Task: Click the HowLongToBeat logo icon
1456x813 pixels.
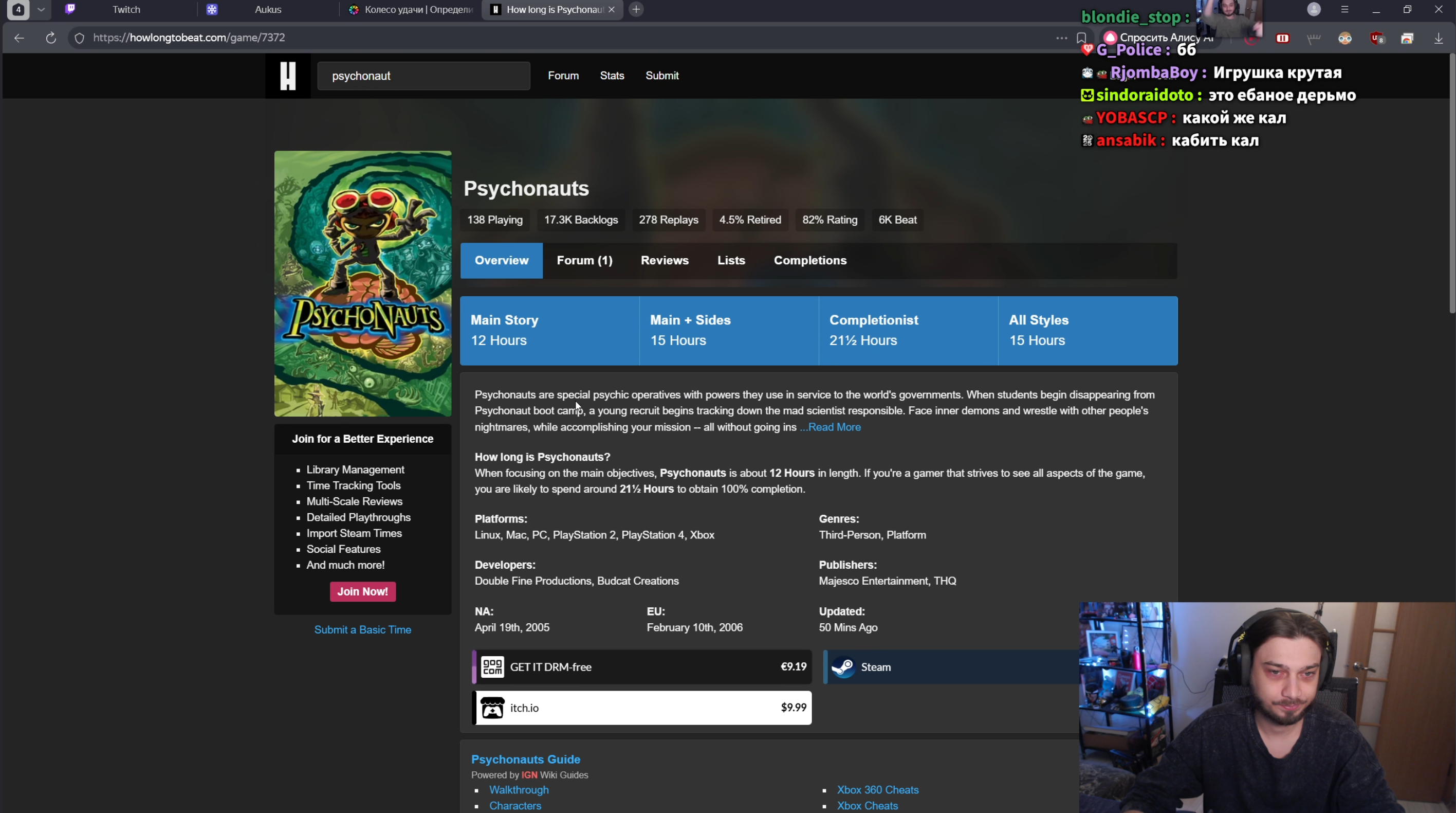Action: (x=288, y=76)
